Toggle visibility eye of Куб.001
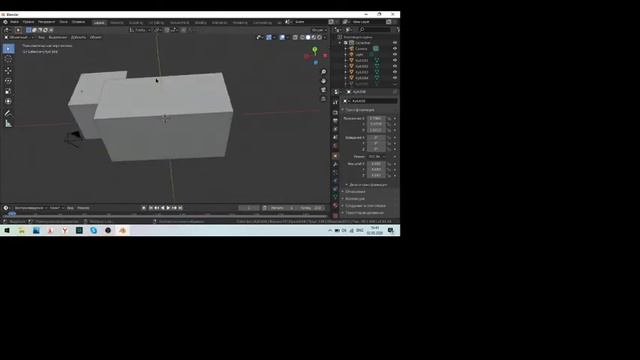This screenshot has width=640, height=360. [x=395, y=60]
